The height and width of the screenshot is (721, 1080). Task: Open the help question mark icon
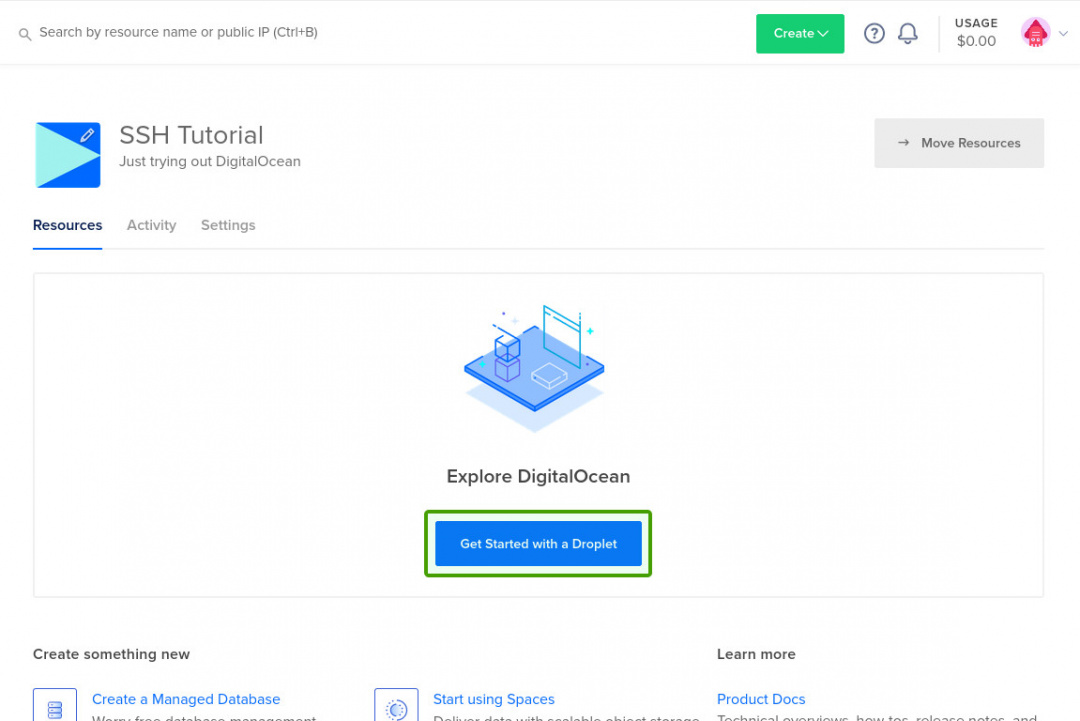pyautogui.click(x=874, y=33)
